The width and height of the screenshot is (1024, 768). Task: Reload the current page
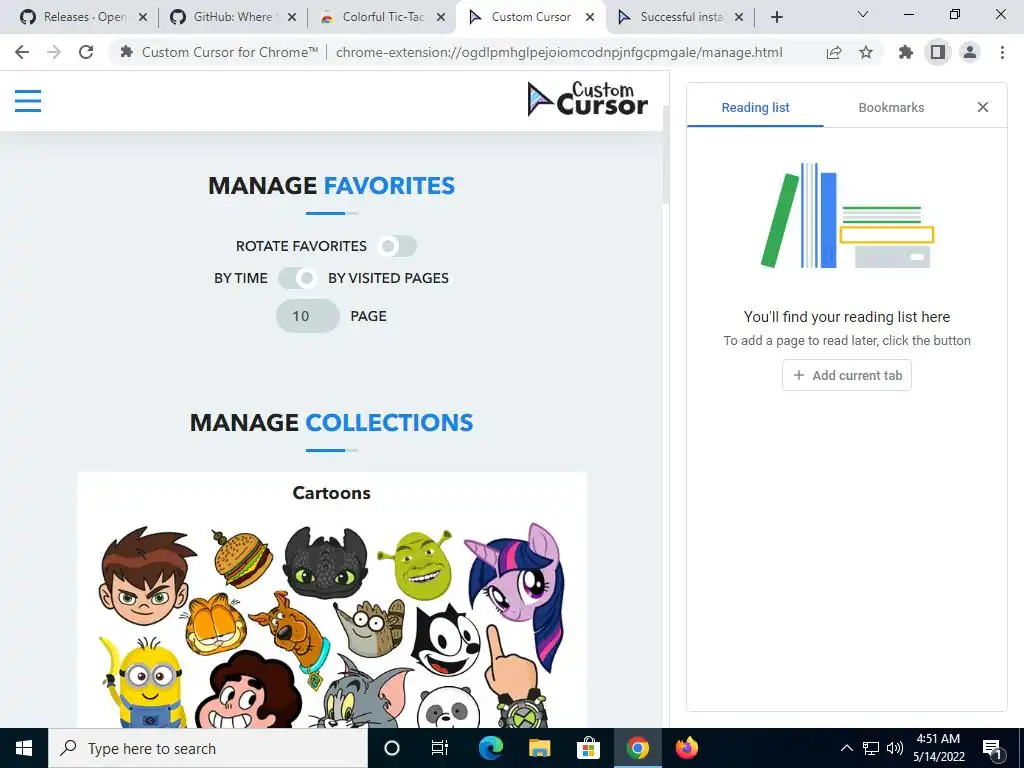(86, 52)
